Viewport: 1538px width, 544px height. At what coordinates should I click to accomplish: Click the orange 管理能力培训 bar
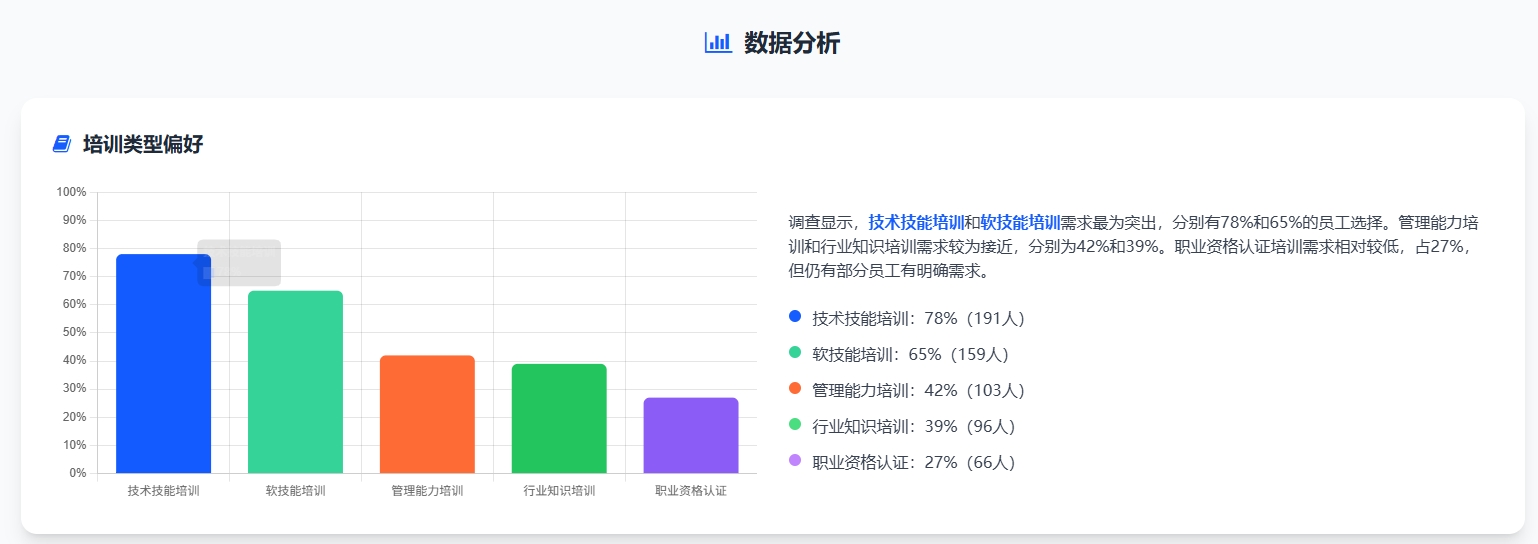(427, 414)
